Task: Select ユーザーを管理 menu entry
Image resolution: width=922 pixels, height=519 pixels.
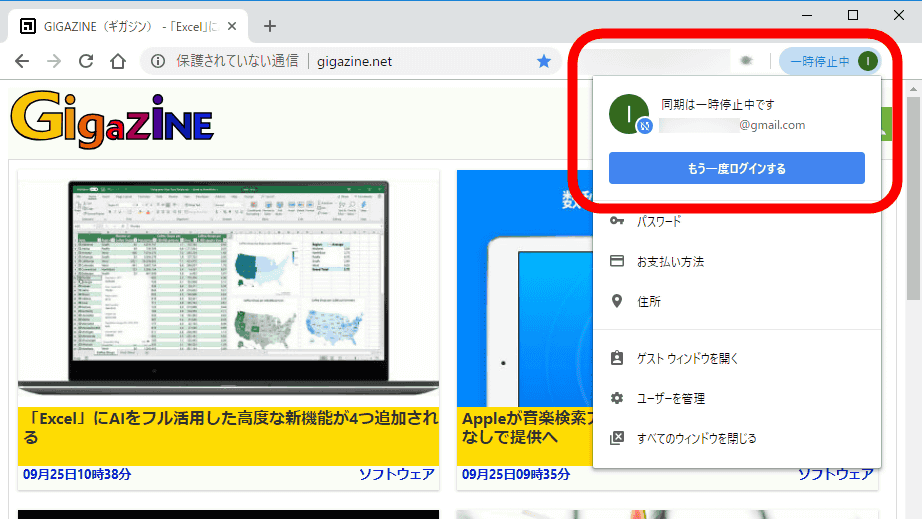Action: pos(671,398)
